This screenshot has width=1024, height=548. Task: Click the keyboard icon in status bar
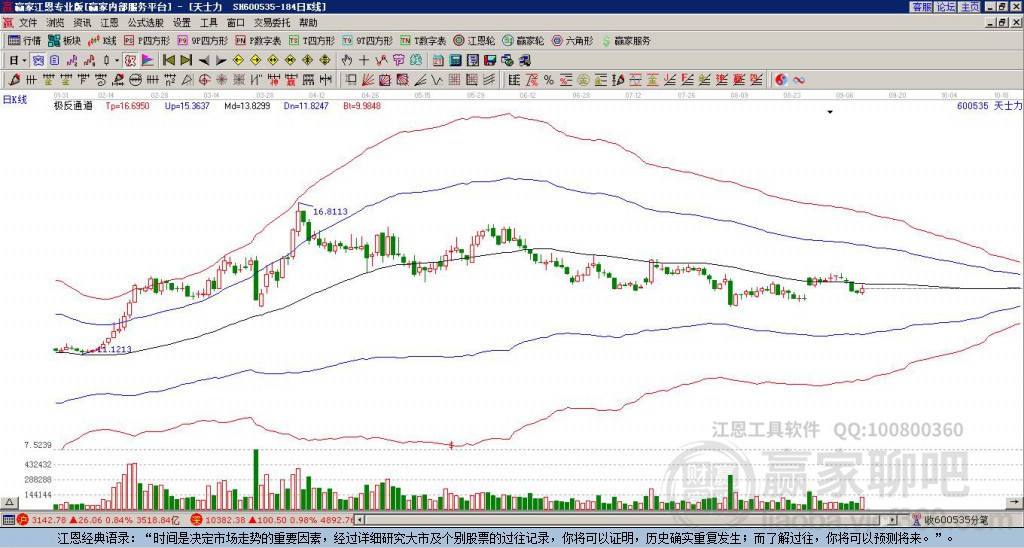pyautogui.click(x=8, y=520)
